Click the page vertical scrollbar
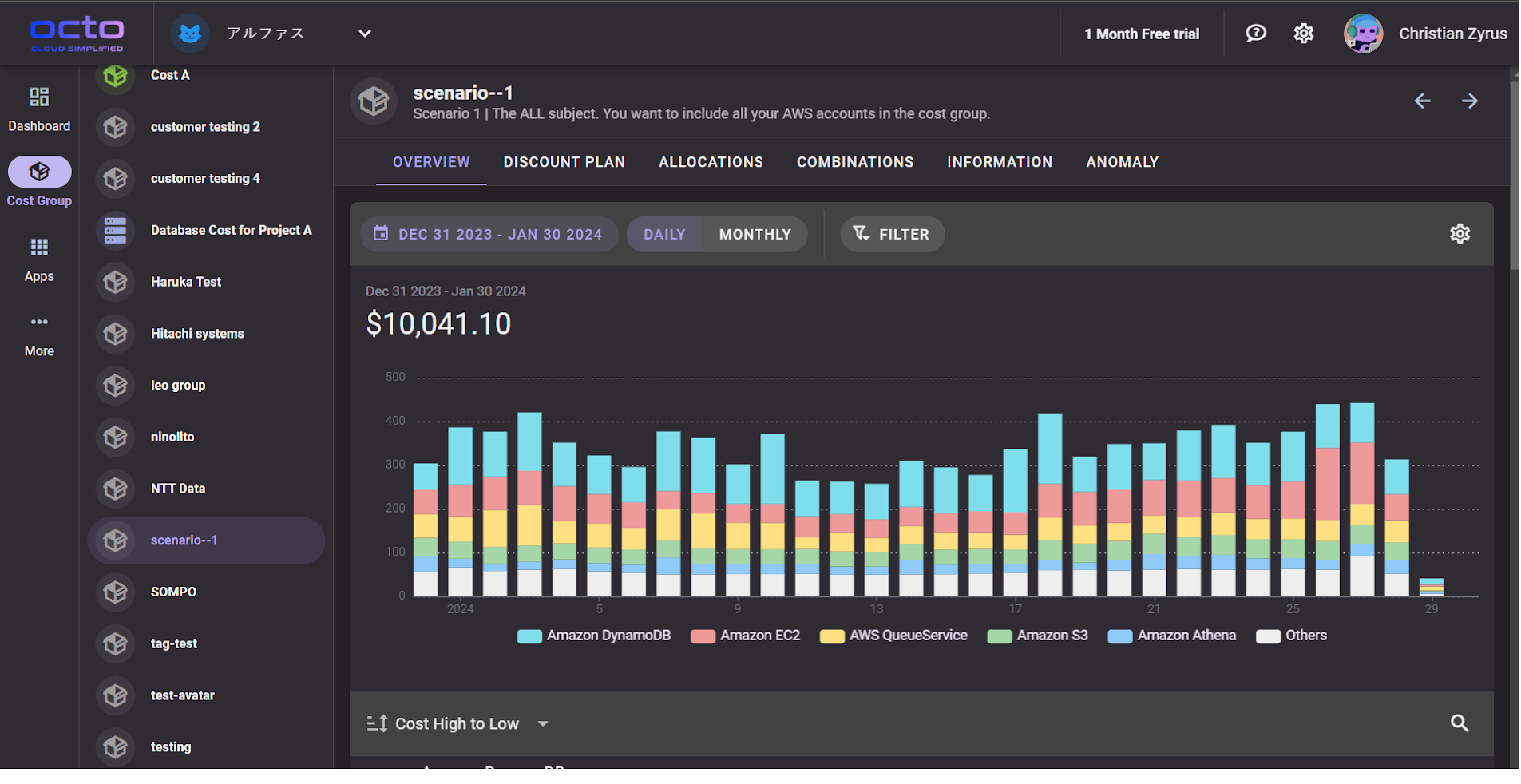1521x784 pixels. [1515, 176]
